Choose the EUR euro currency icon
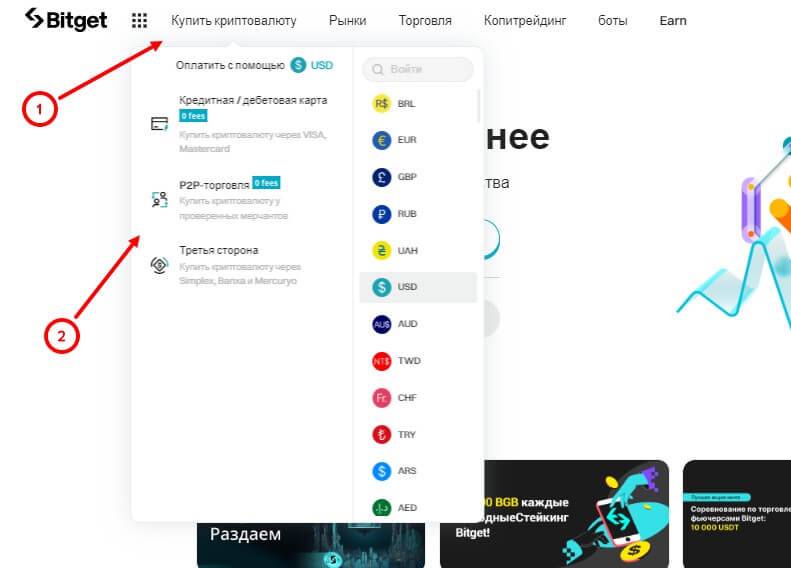This screenshot has height=568, width=791. 381,140
